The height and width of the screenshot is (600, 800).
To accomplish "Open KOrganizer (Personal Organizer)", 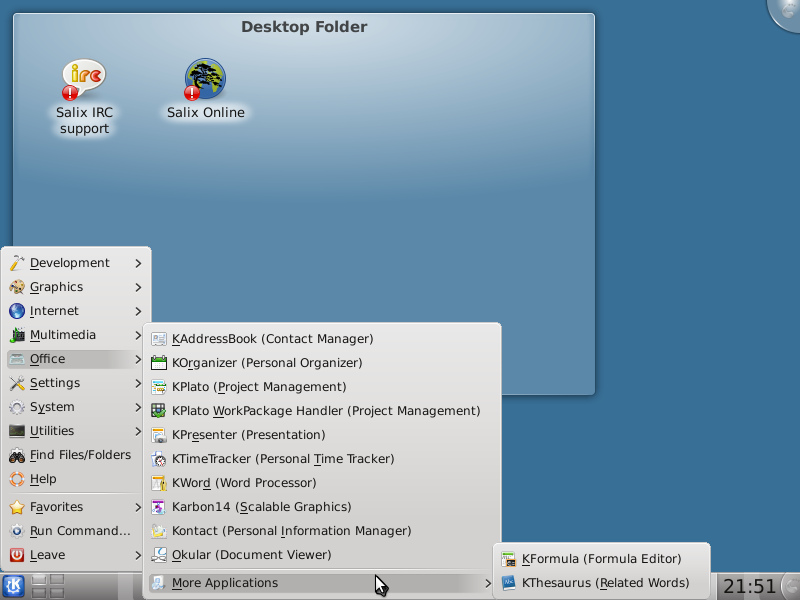I will [322, 363].
